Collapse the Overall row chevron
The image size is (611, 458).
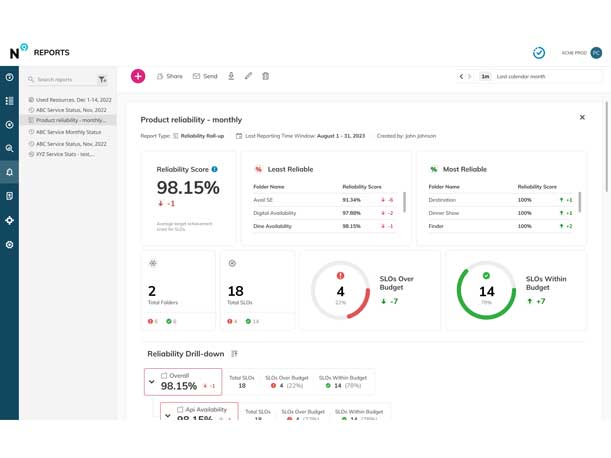pyautogui.click(x=152, y=382)
